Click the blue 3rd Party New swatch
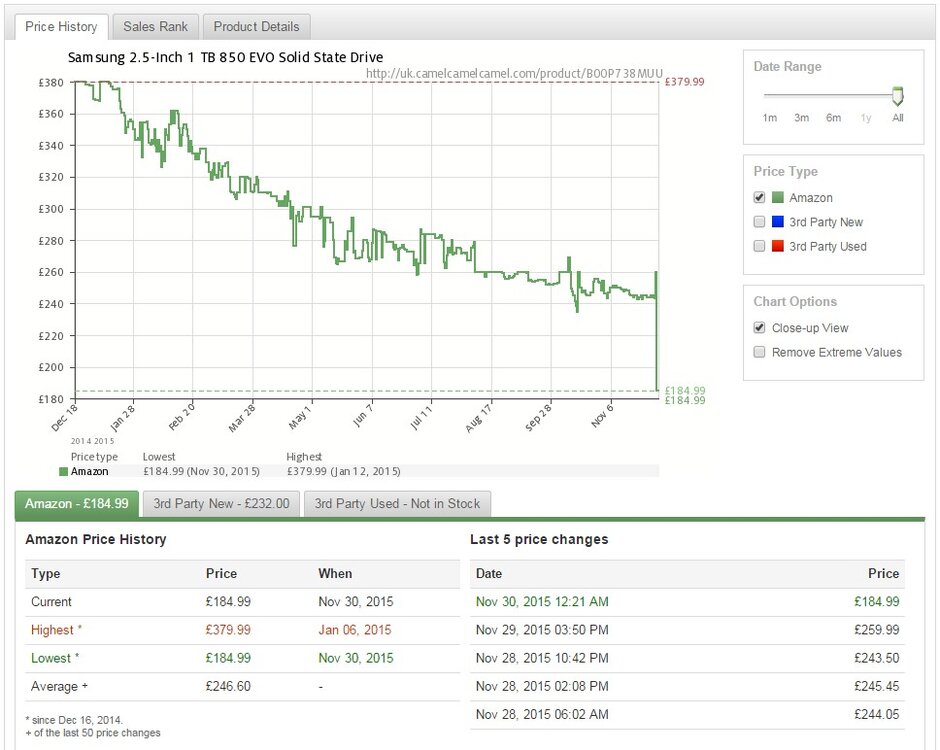 point(778,222)
